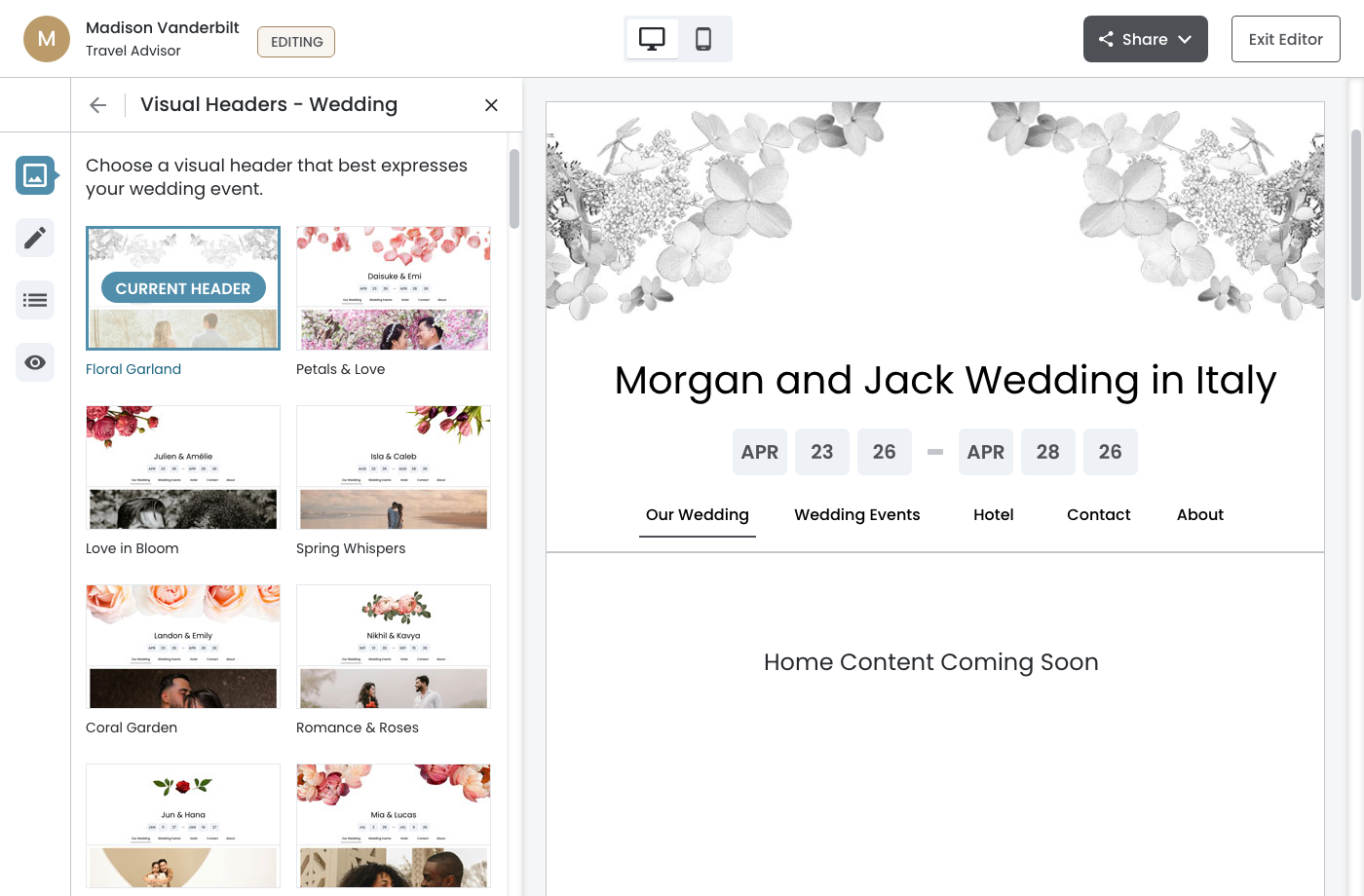Open the visual header image panel icon
Screen dimensions: 1364x896
coord(35,175)
